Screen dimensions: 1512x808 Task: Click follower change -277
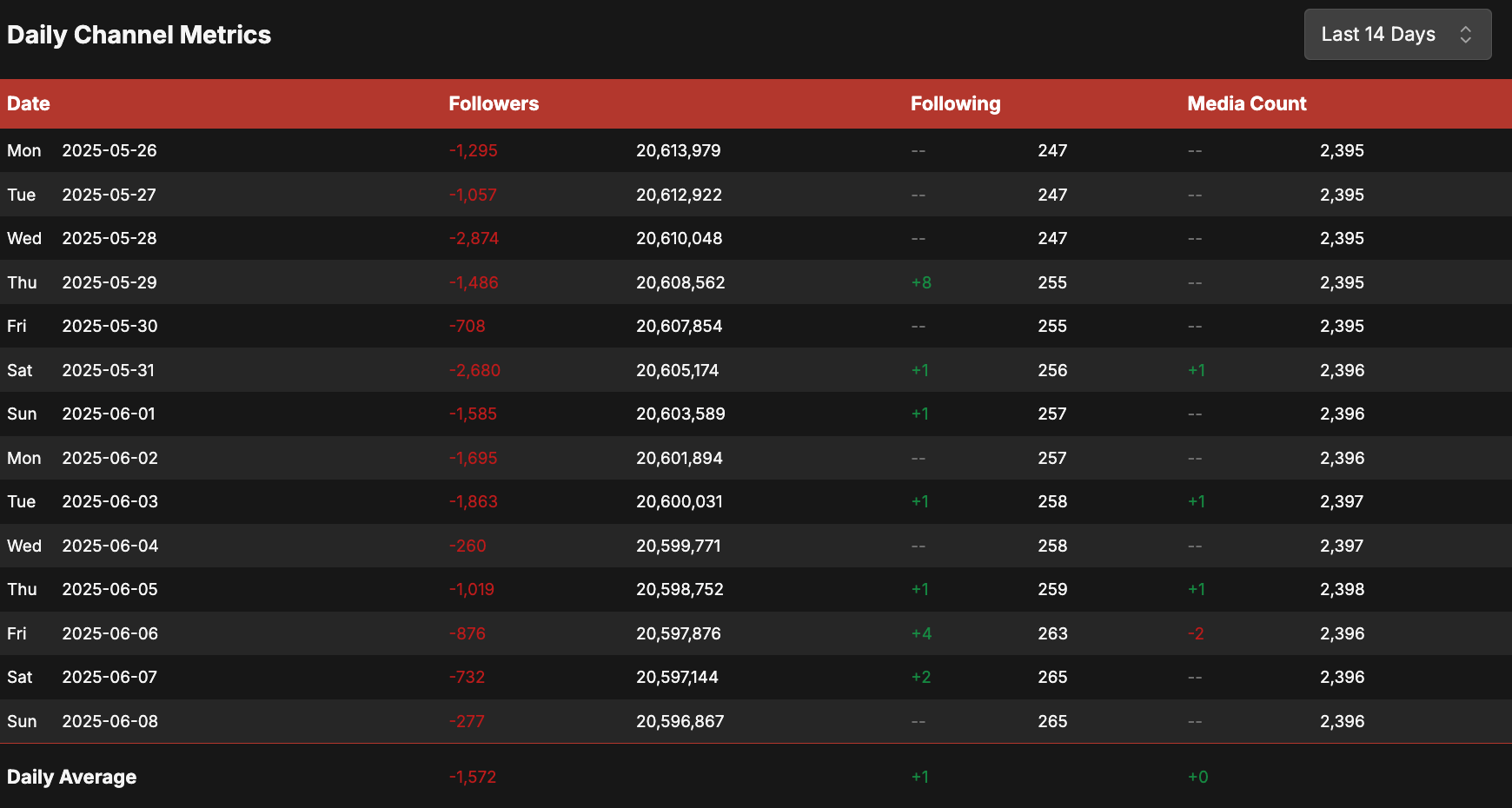click(467, 721)
